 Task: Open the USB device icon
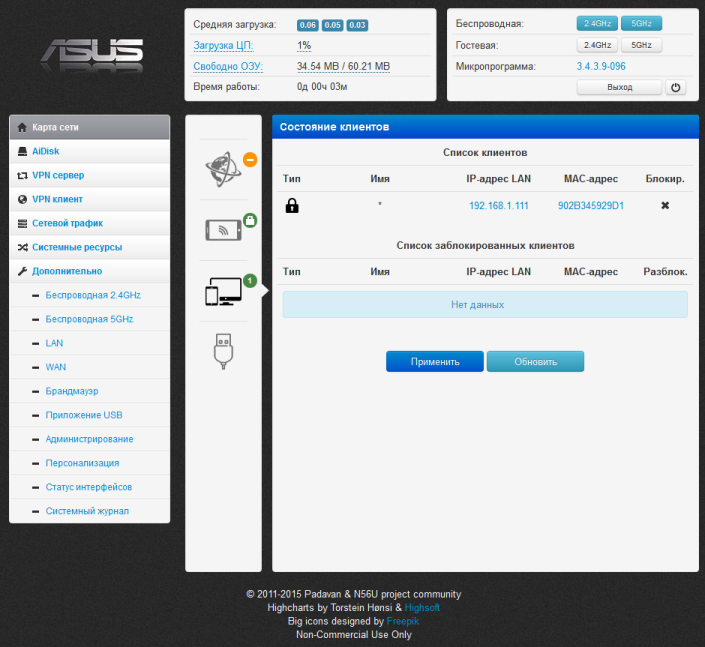pyautogui.click(x=223, y=351)
